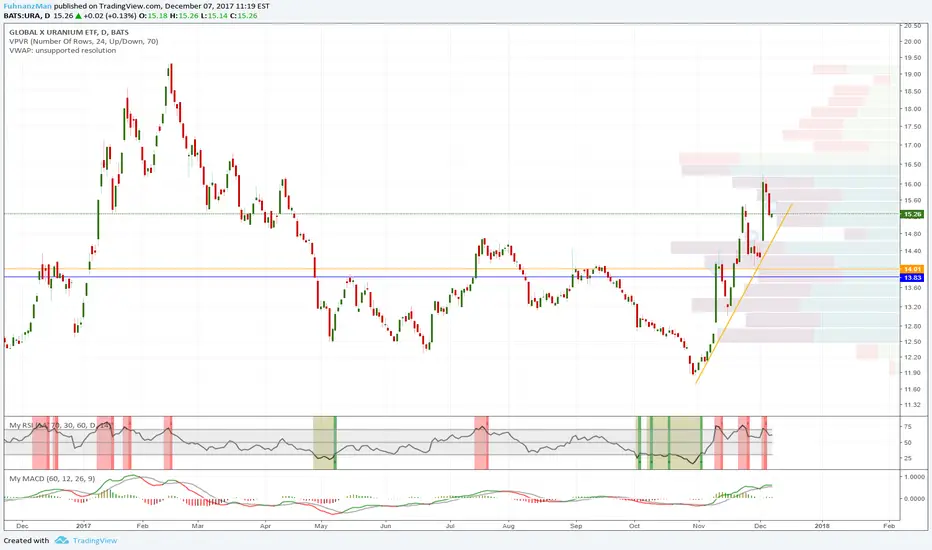Image resolution: width=932 pixels, height=550 pixels.
Task: Click the 19.50 price axis label
Action: [x=912, y=58]
